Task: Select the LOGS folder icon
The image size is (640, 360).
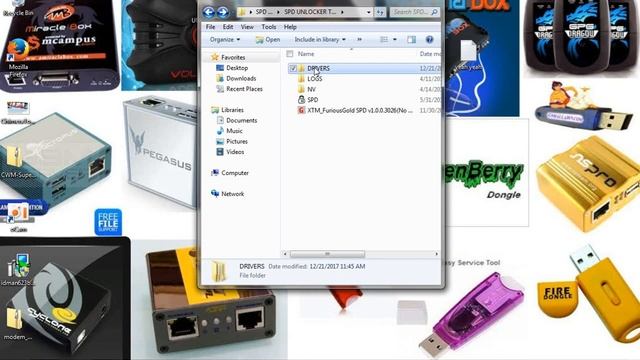Action: [301, 79]
